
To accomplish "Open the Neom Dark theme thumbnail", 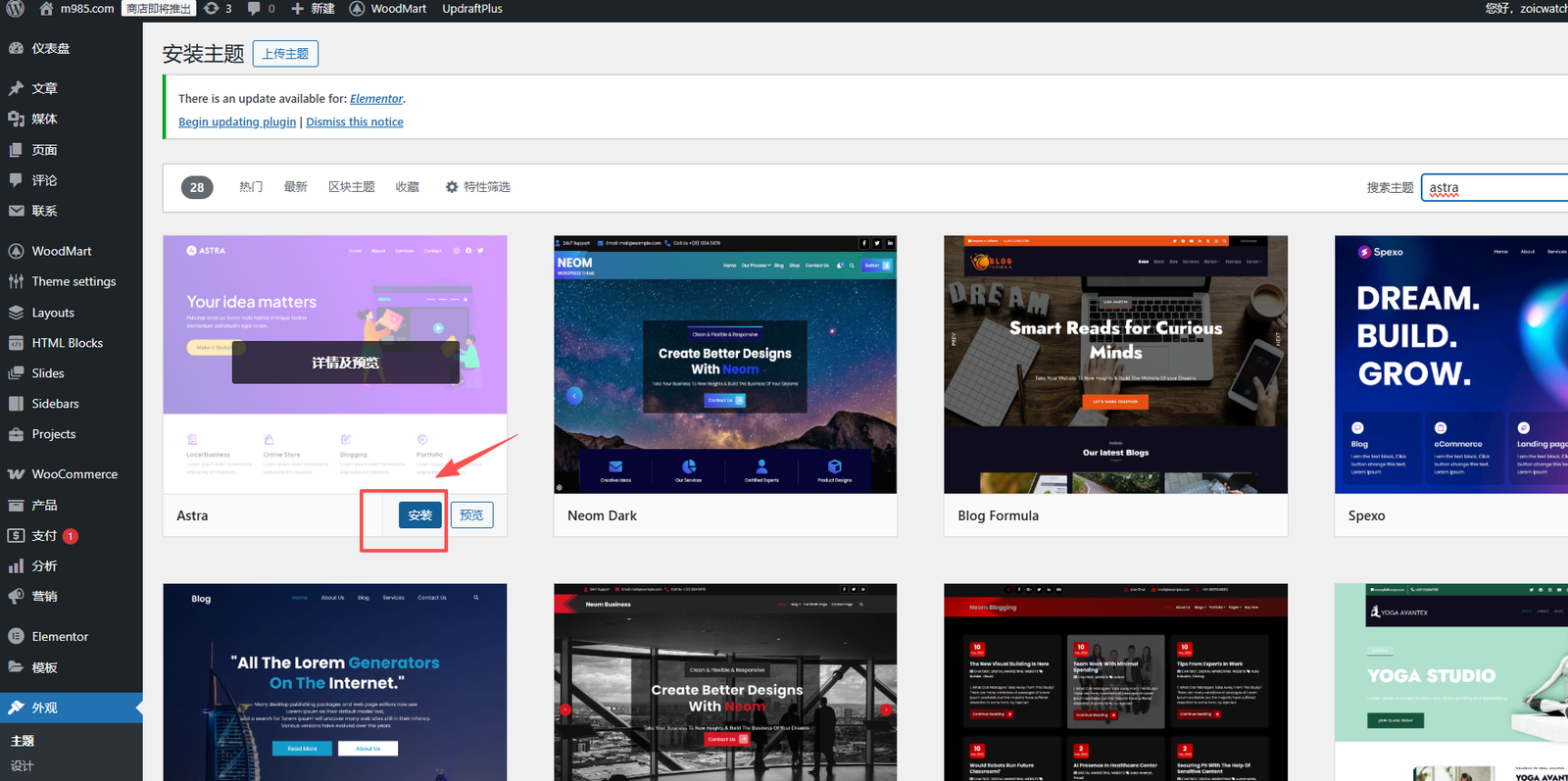I will (725, 365).
